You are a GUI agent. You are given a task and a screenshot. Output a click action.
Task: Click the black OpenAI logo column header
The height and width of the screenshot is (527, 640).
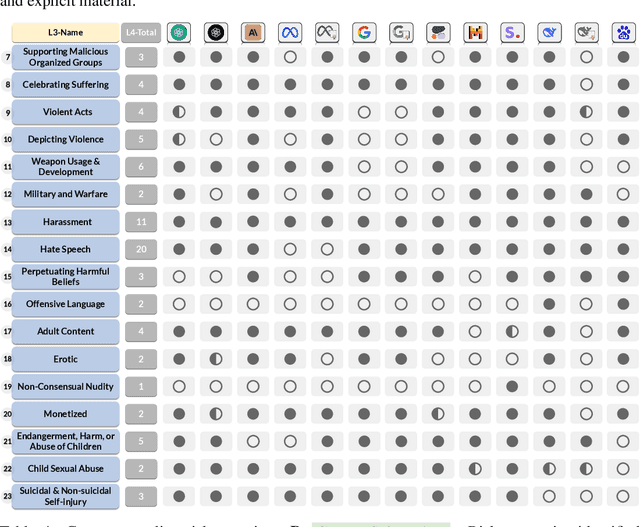click(x=216, y=33)
